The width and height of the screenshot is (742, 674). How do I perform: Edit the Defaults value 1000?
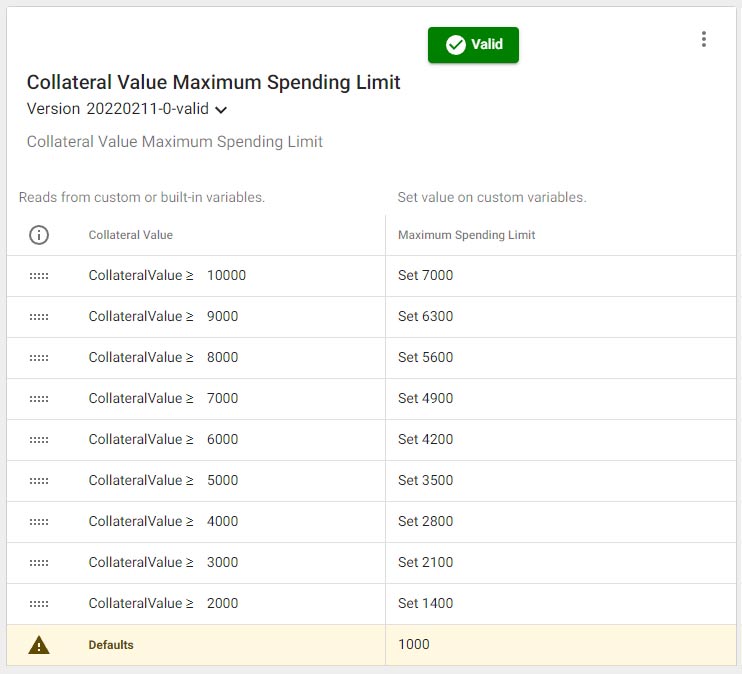[414, 644]
